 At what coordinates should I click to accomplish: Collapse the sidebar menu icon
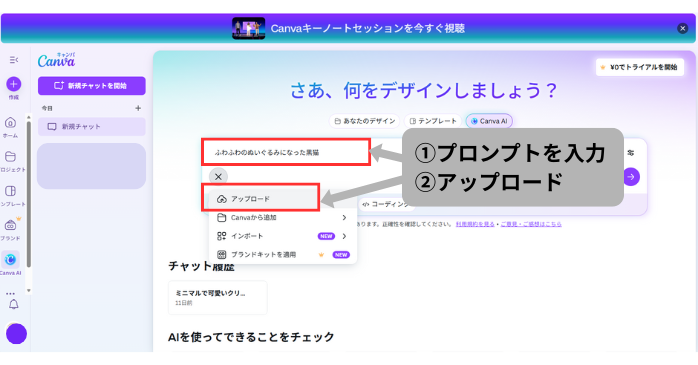14,60
